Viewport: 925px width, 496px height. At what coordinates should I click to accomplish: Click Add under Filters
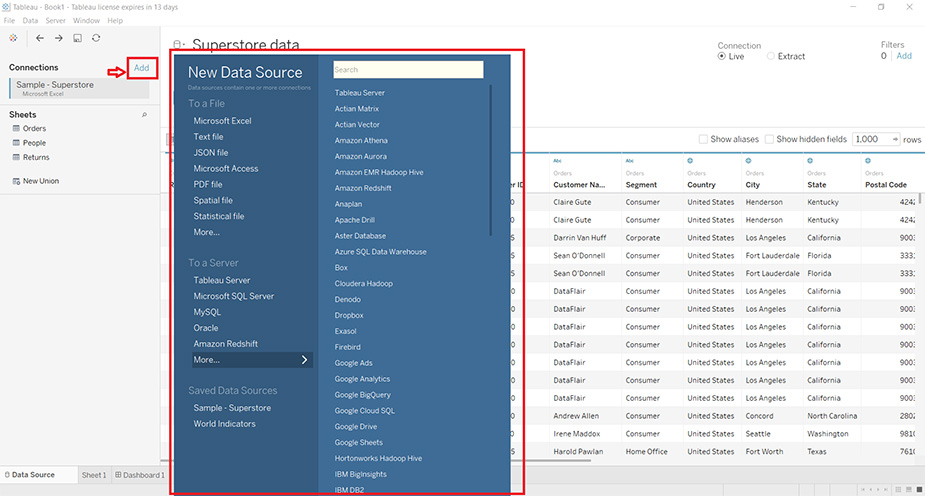tap(904, 56)
